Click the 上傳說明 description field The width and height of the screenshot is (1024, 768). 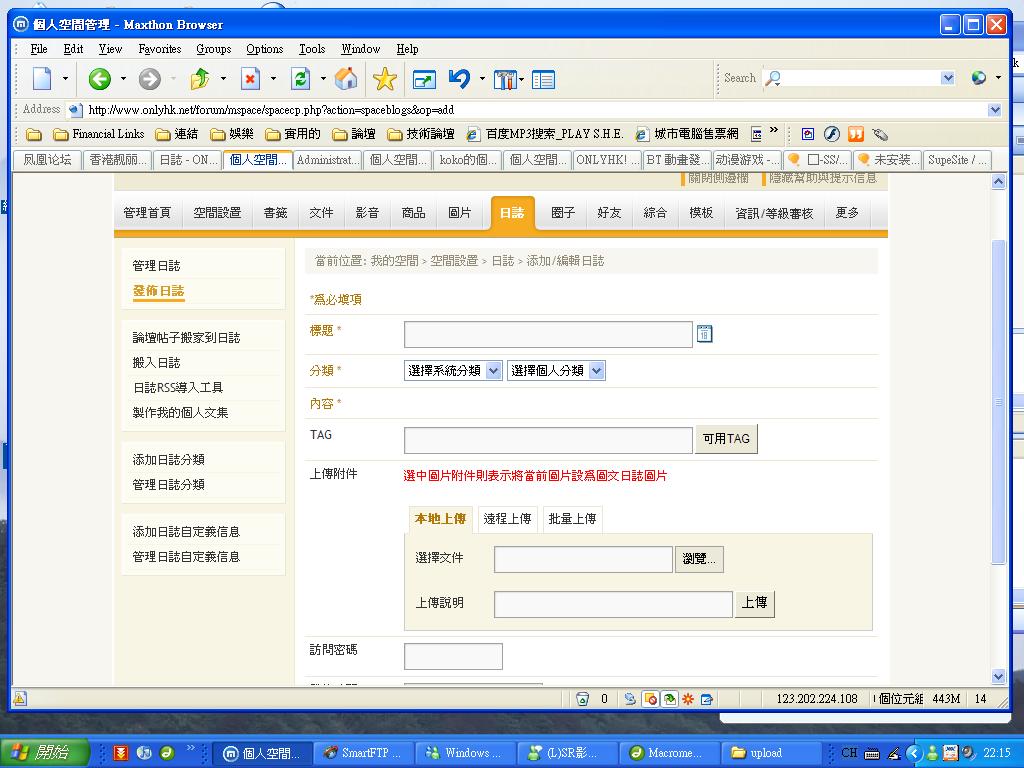613,604
